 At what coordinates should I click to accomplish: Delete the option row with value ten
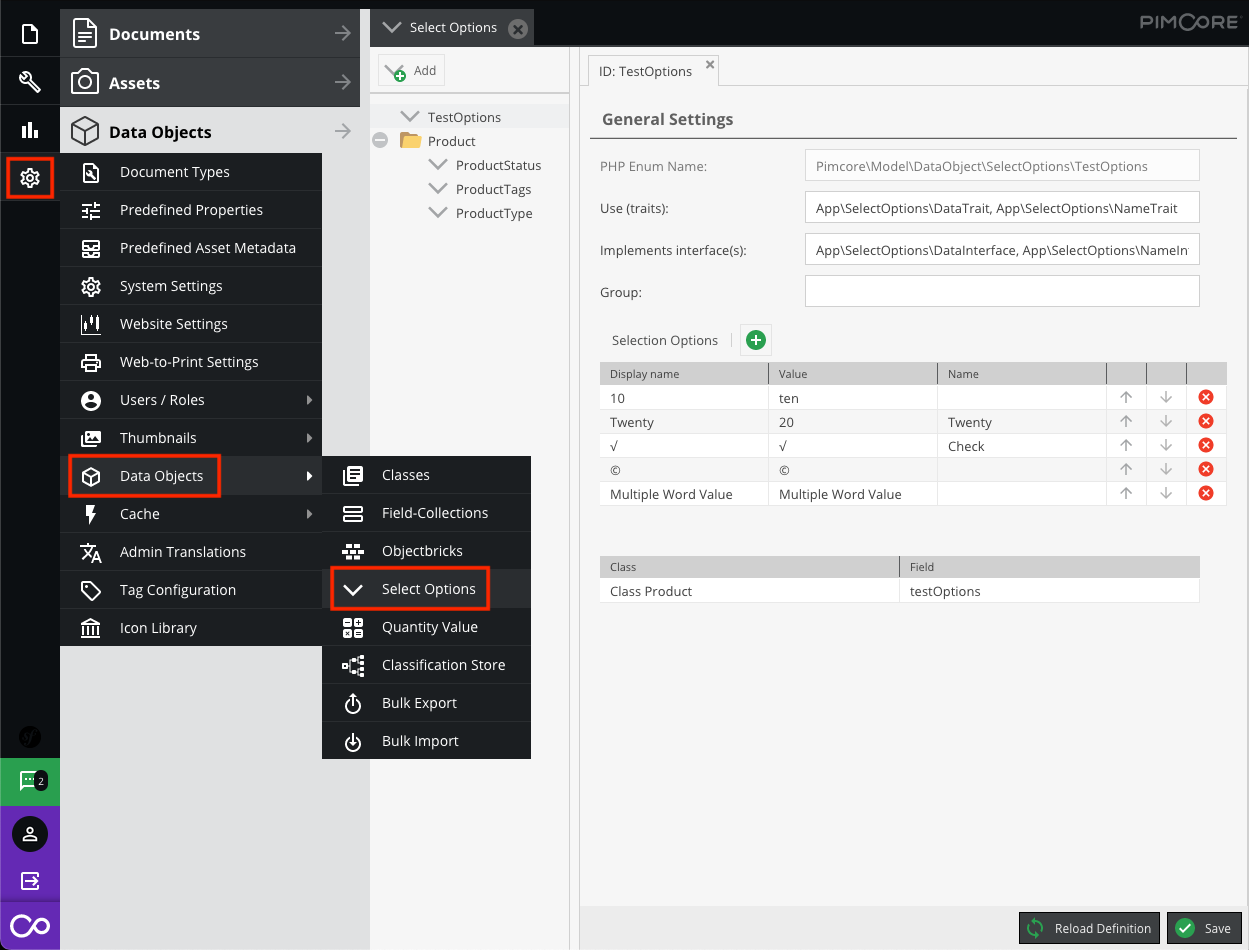click(x=1206, y=398)
